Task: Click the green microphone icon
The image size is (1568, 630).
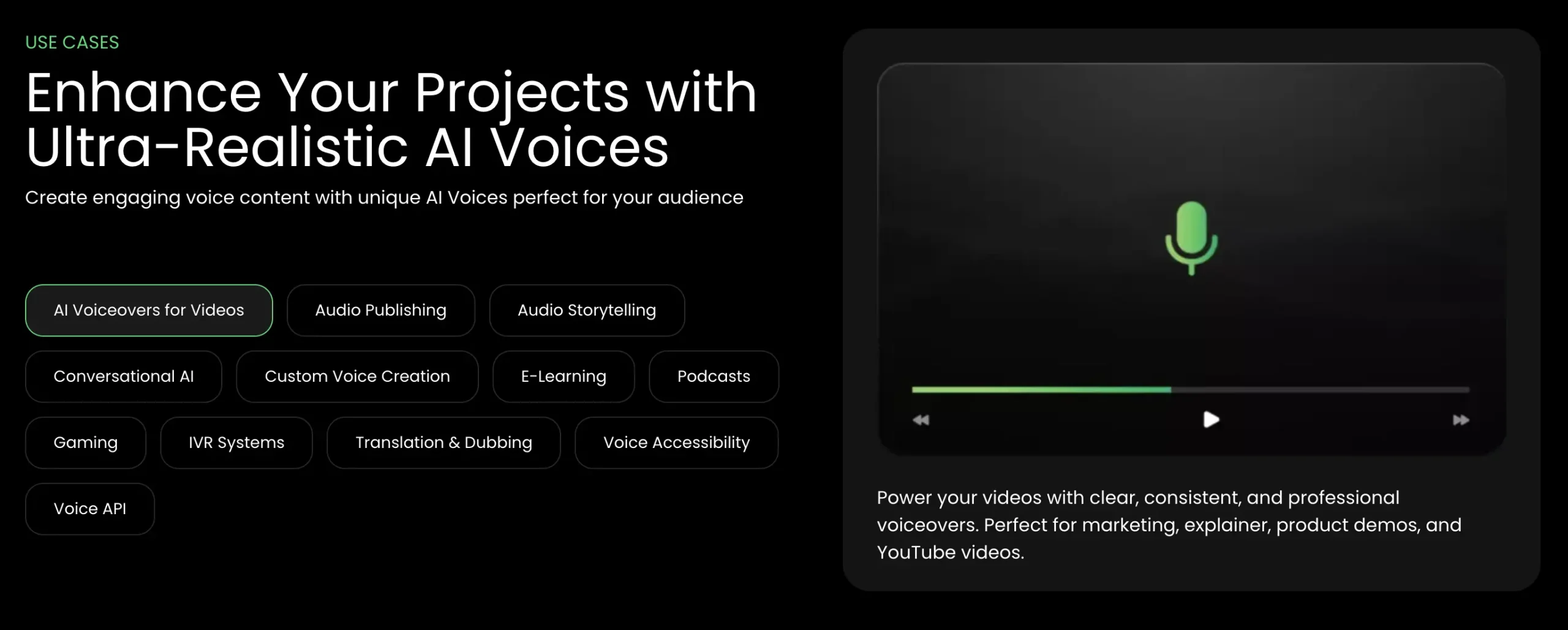Action: 1191,238
